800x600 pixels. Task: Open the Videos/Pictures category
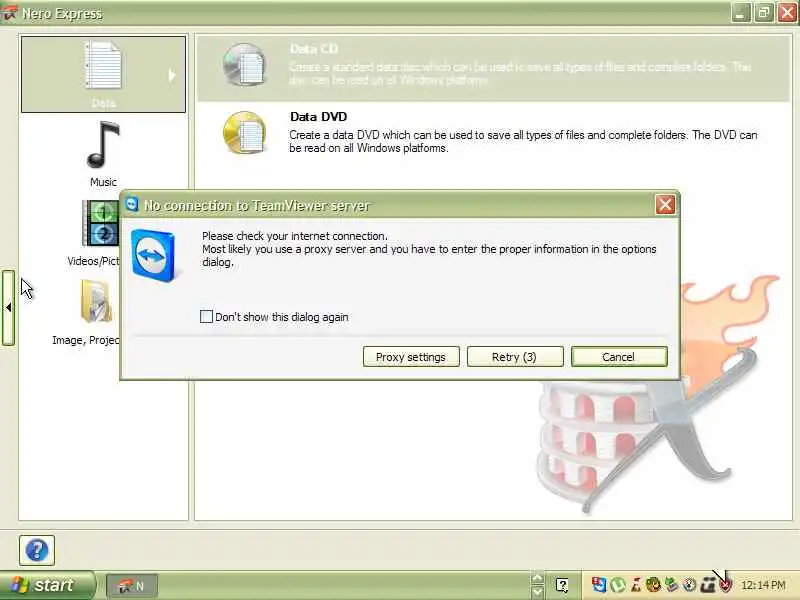(x=100, y=223)
